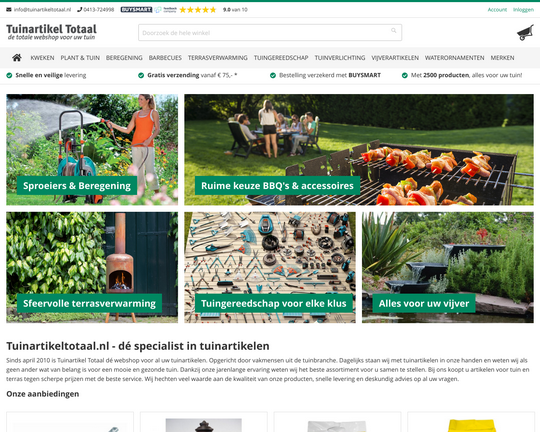Click the third offer card with white bag

coord(337,422)
